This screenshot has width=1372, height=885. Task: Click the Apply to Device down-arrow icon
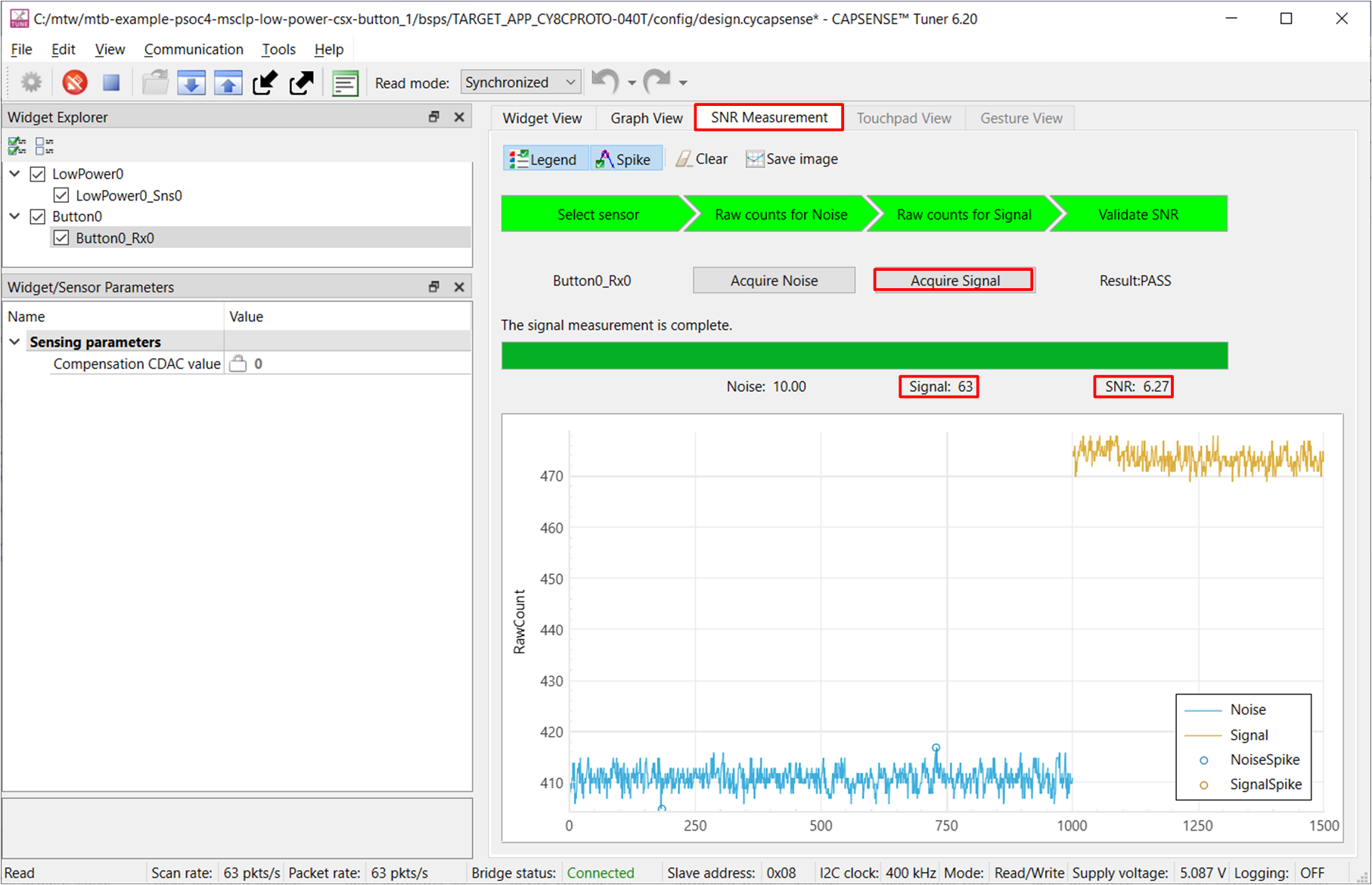pyautogui.click(x=192, y=82)
